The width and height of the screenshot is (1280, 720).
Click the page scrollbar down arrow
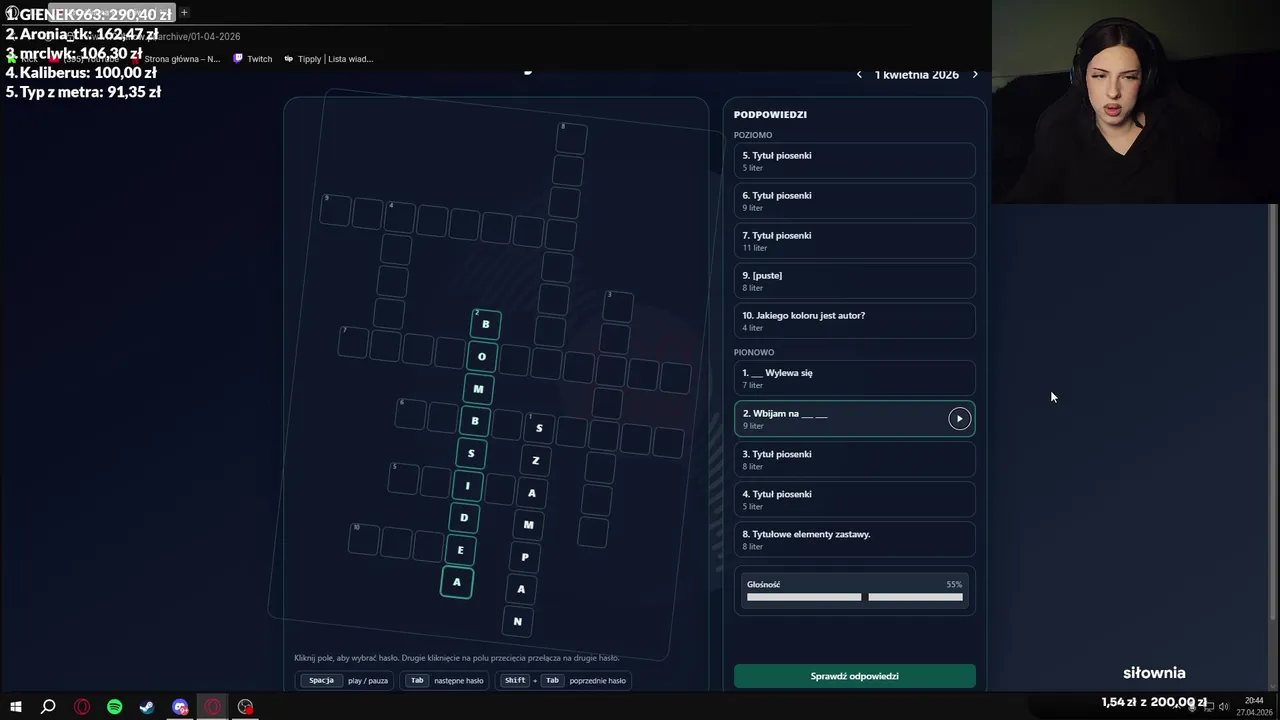click(x=1273, y=686)
